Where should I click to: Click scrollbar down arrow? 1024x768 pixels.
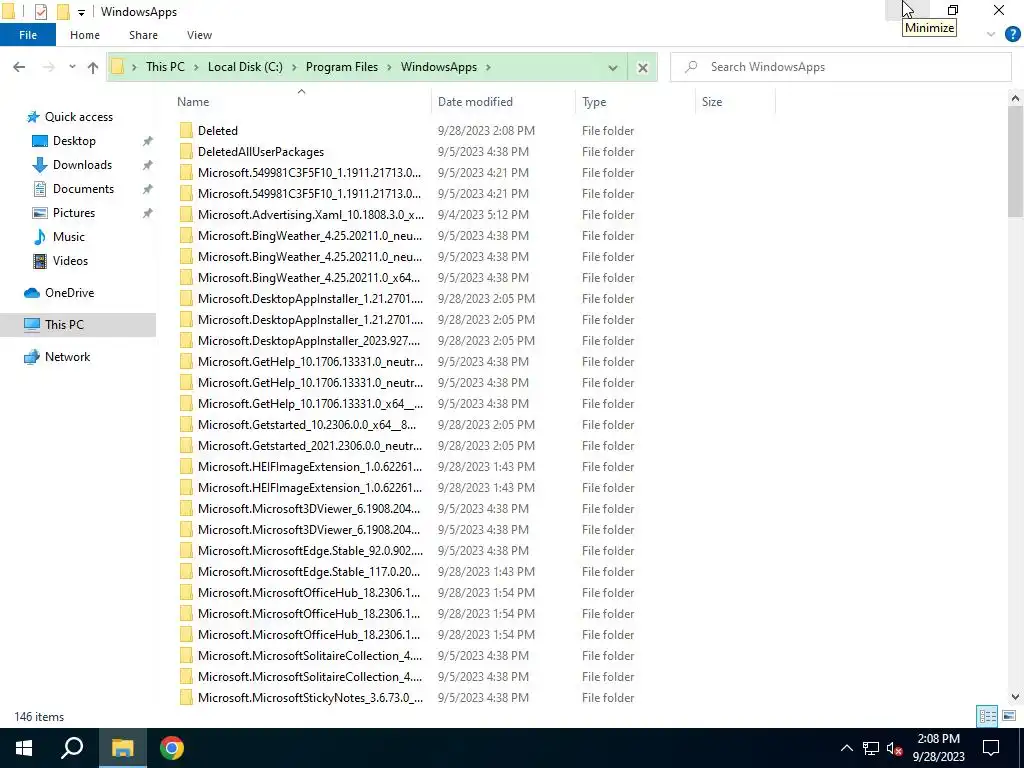pos(1015,697)
